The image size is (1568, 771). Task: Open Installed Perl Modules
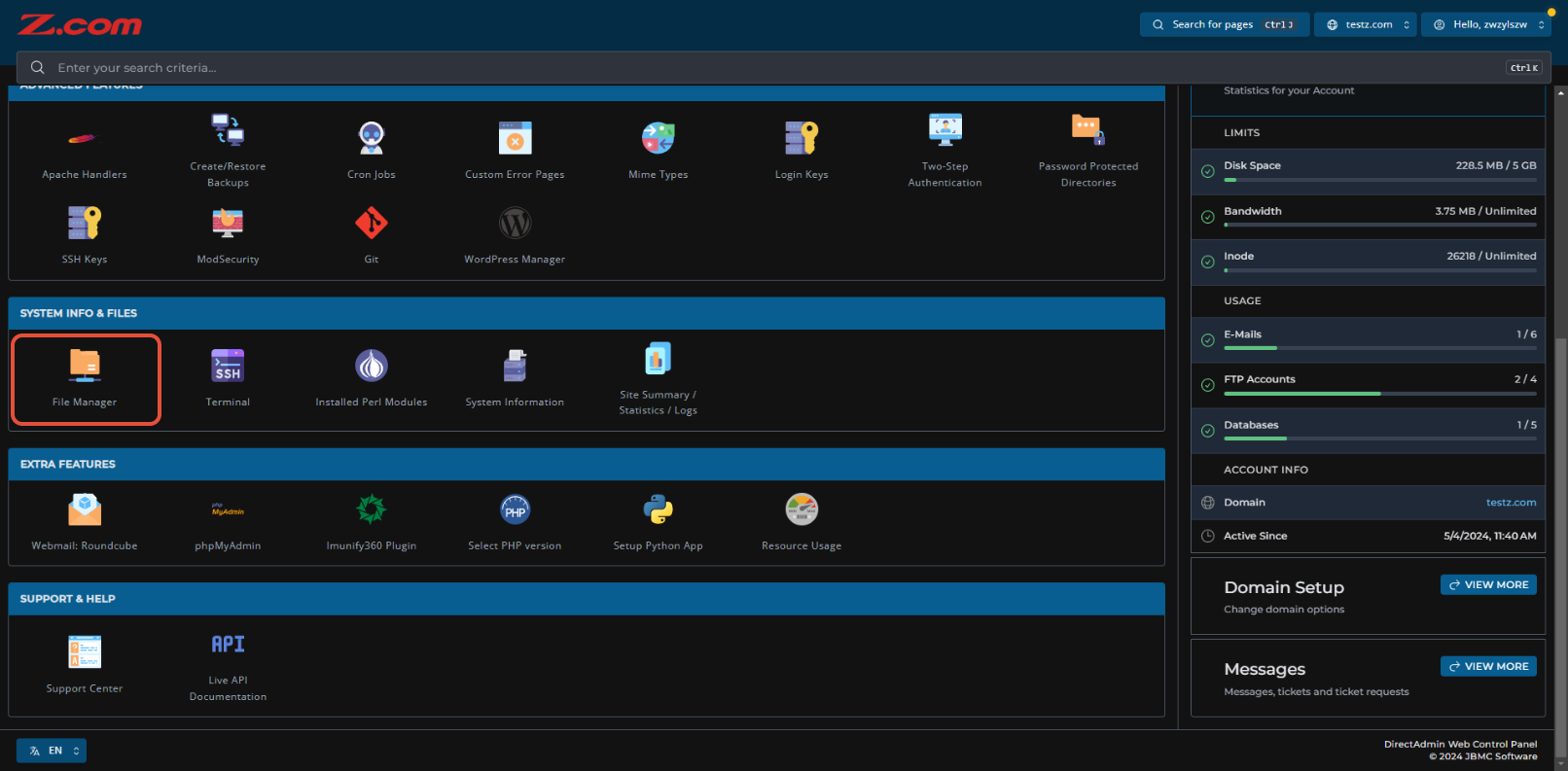[372, 378]
